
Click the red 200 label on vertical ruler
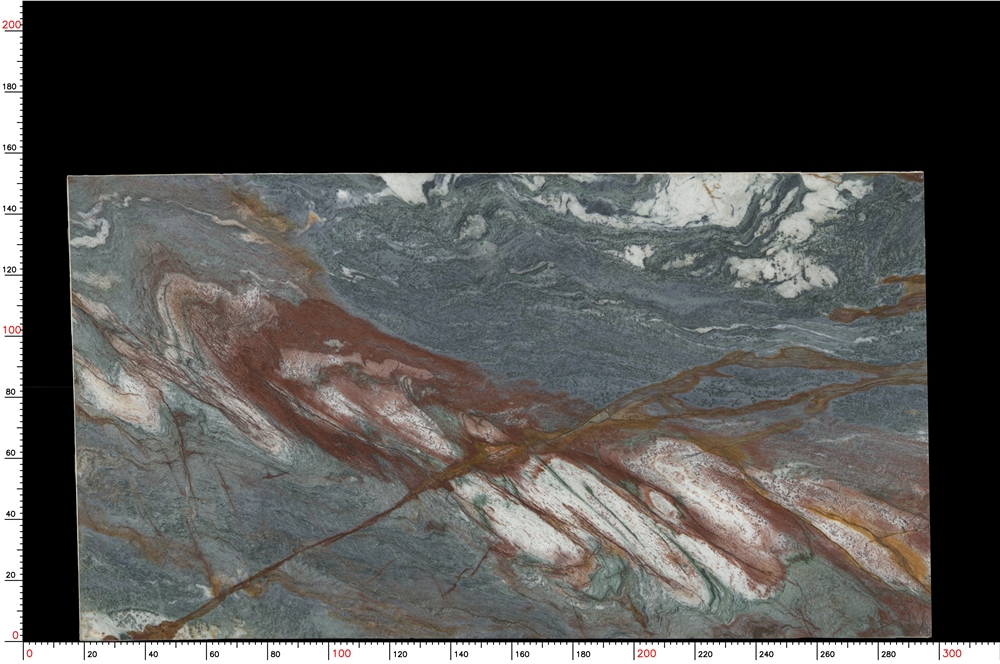11,26
